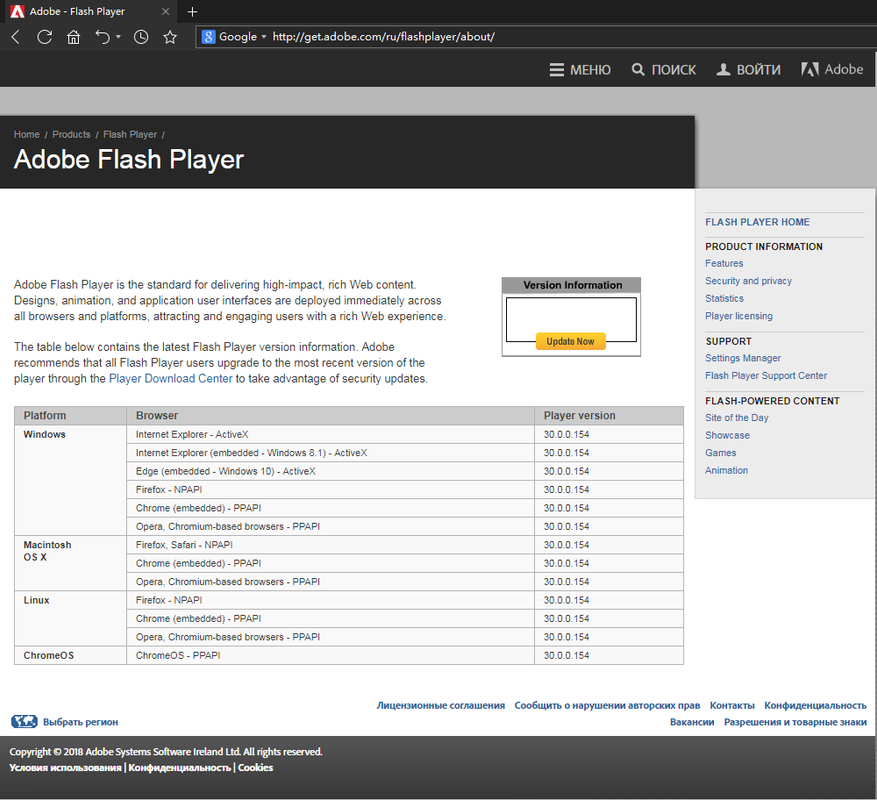Click Выбрать регион link

(81, 722)
